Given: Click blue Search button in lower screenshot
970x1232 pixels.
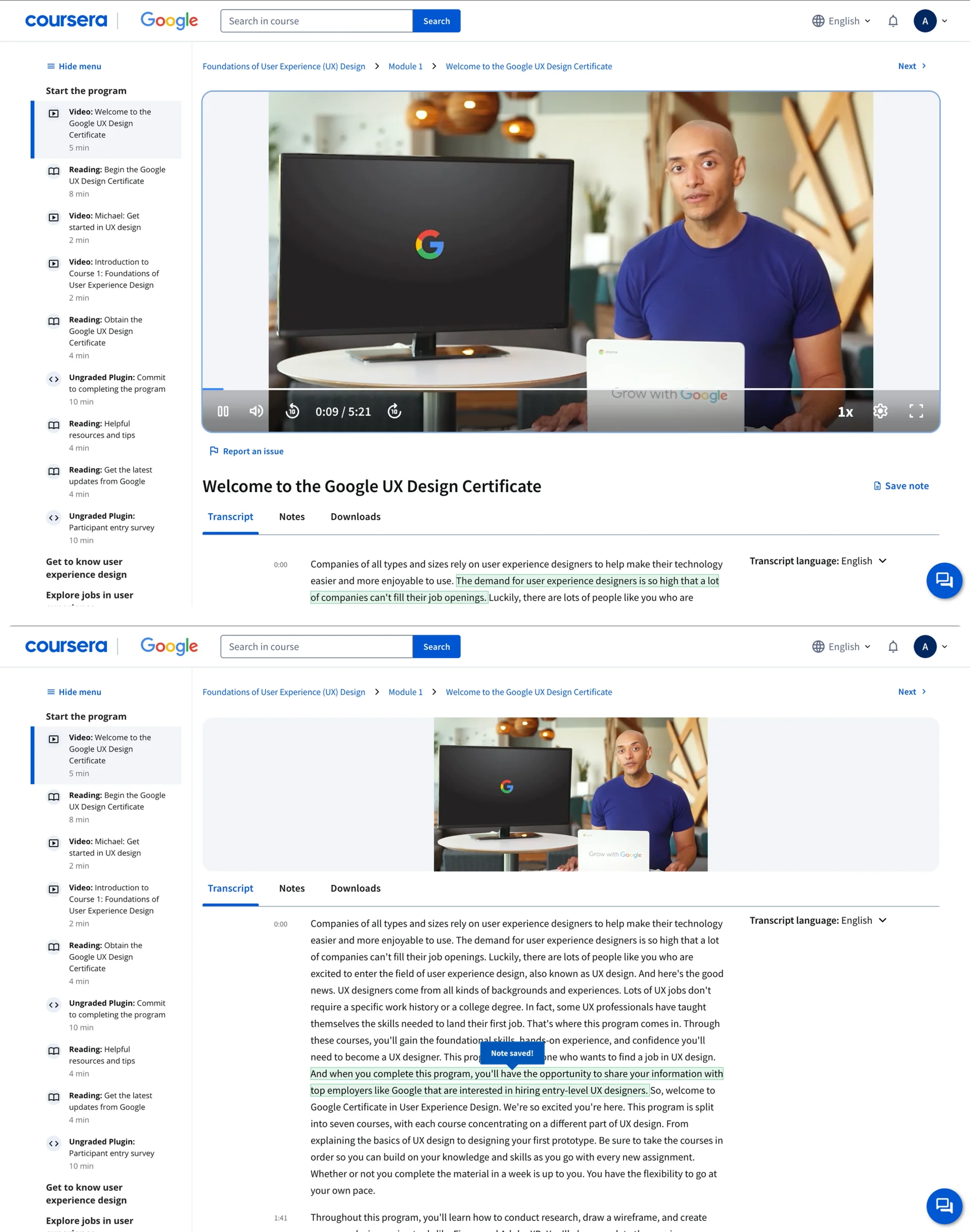Looking at the screenshot, I should click(436, 647).
